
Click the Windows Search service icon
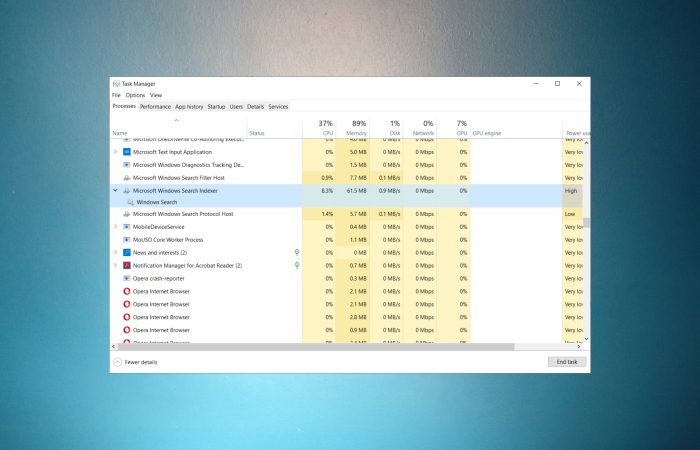(131, 202)
